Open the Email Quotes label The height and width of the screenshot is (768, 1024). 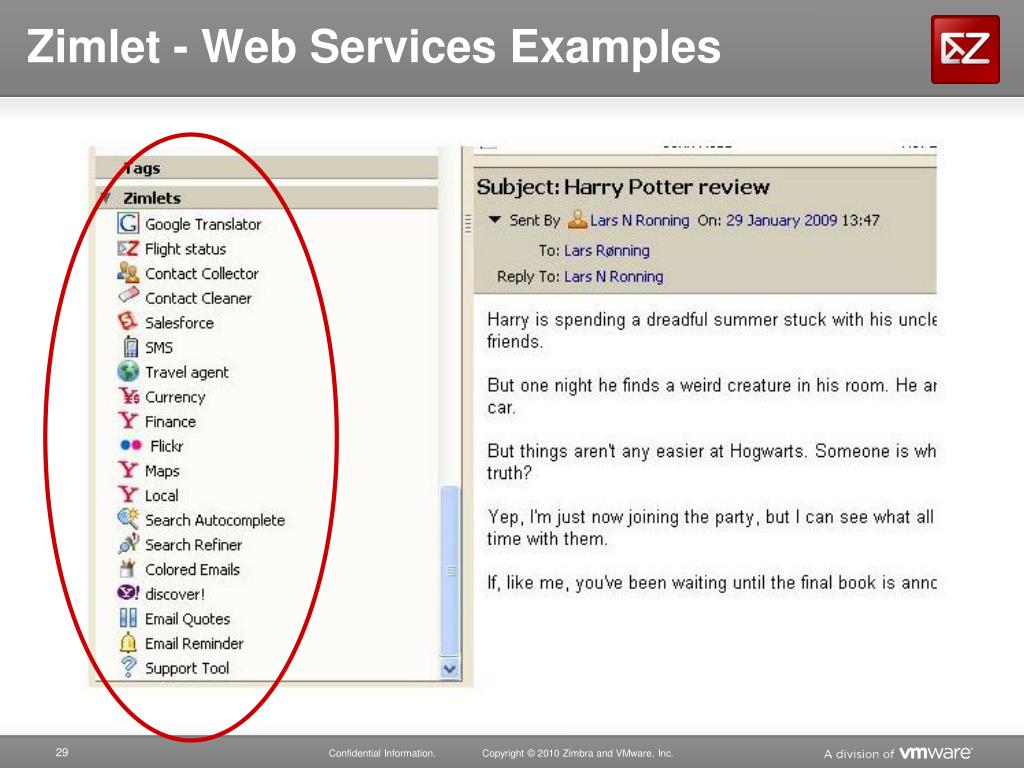click(187, 619)
